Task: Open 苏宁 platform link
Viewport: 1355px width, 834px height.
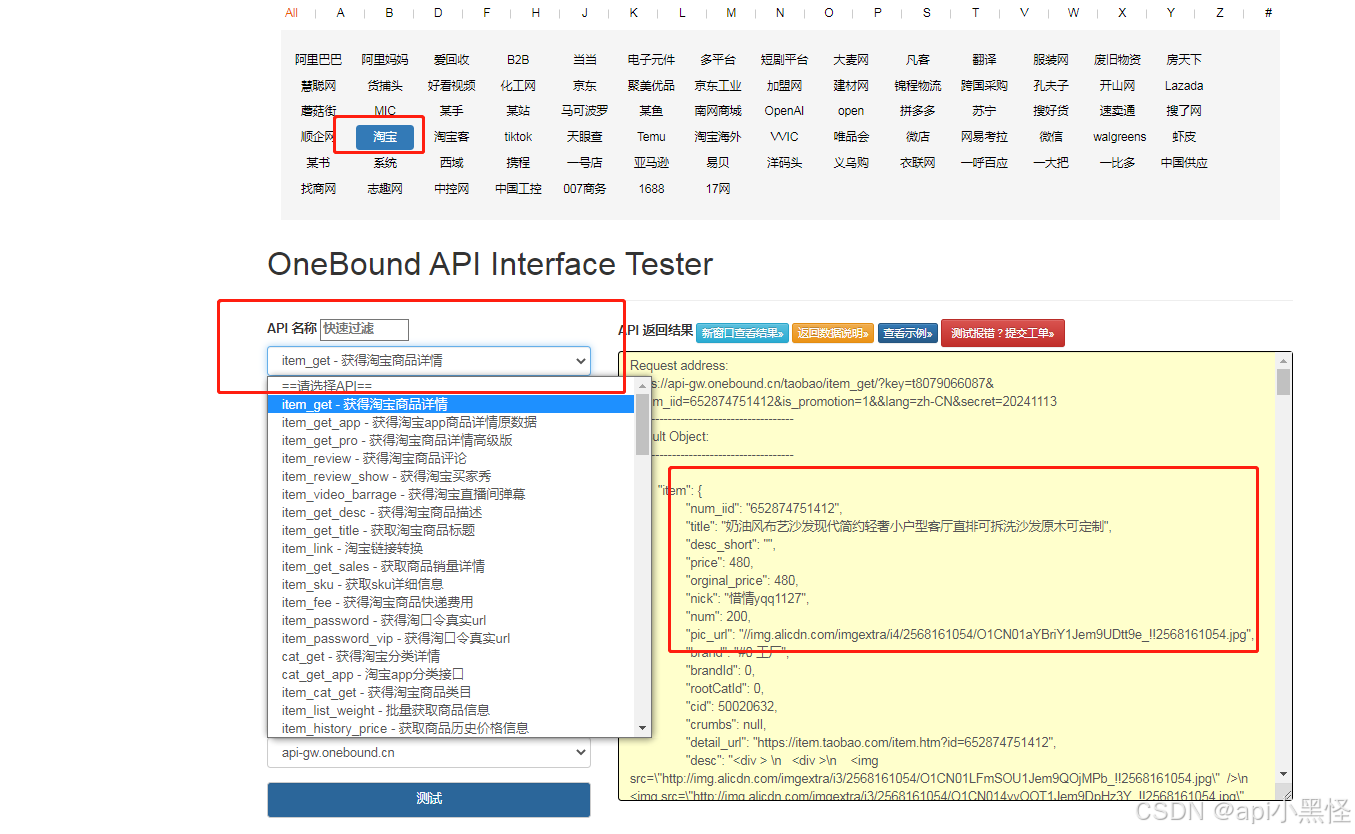Action: click(984, 111)
